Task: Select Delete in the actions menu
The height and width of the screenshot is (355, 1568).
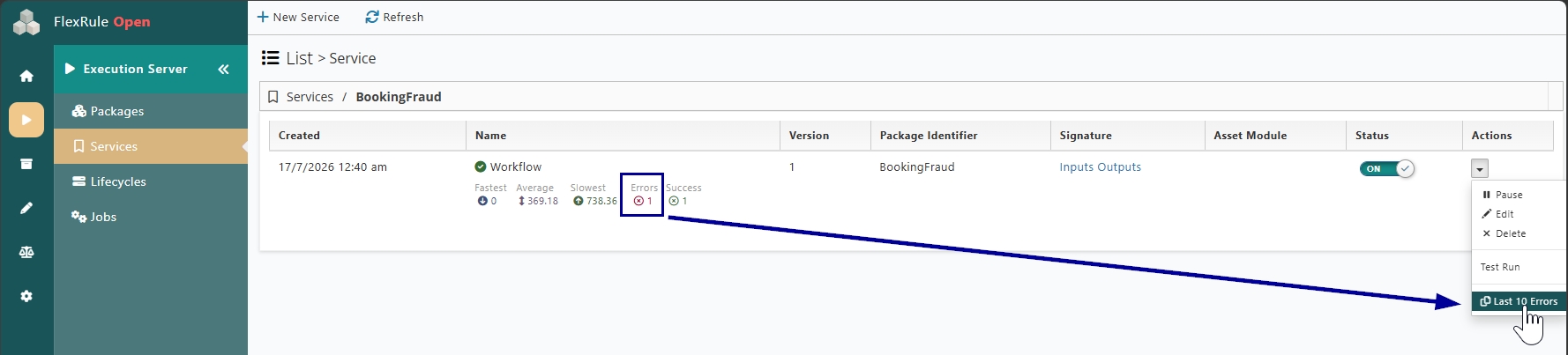Action: [1505, 233]
